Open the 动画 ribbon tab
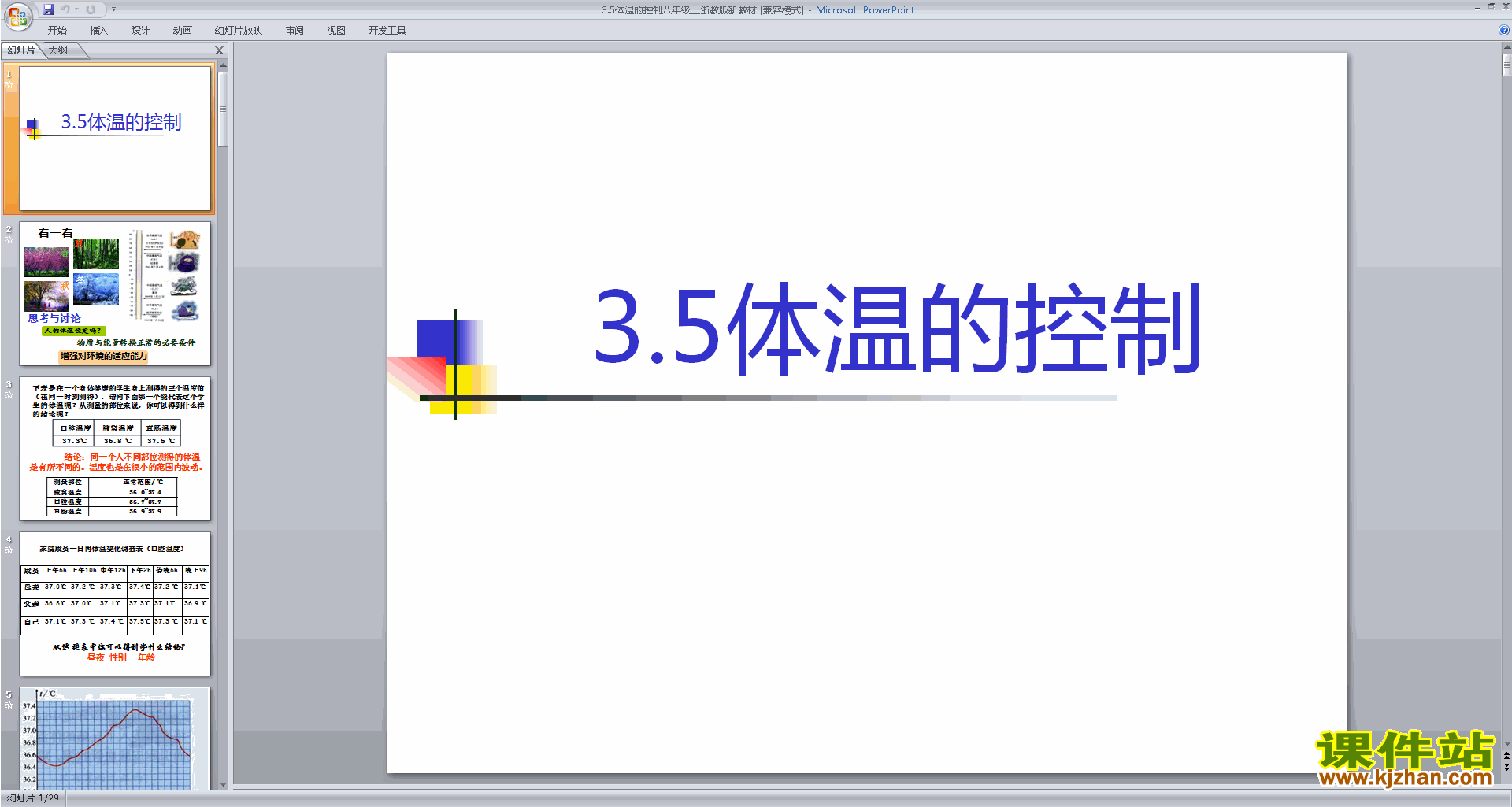This screenshot has width=1512, height=807. (183, 31)
